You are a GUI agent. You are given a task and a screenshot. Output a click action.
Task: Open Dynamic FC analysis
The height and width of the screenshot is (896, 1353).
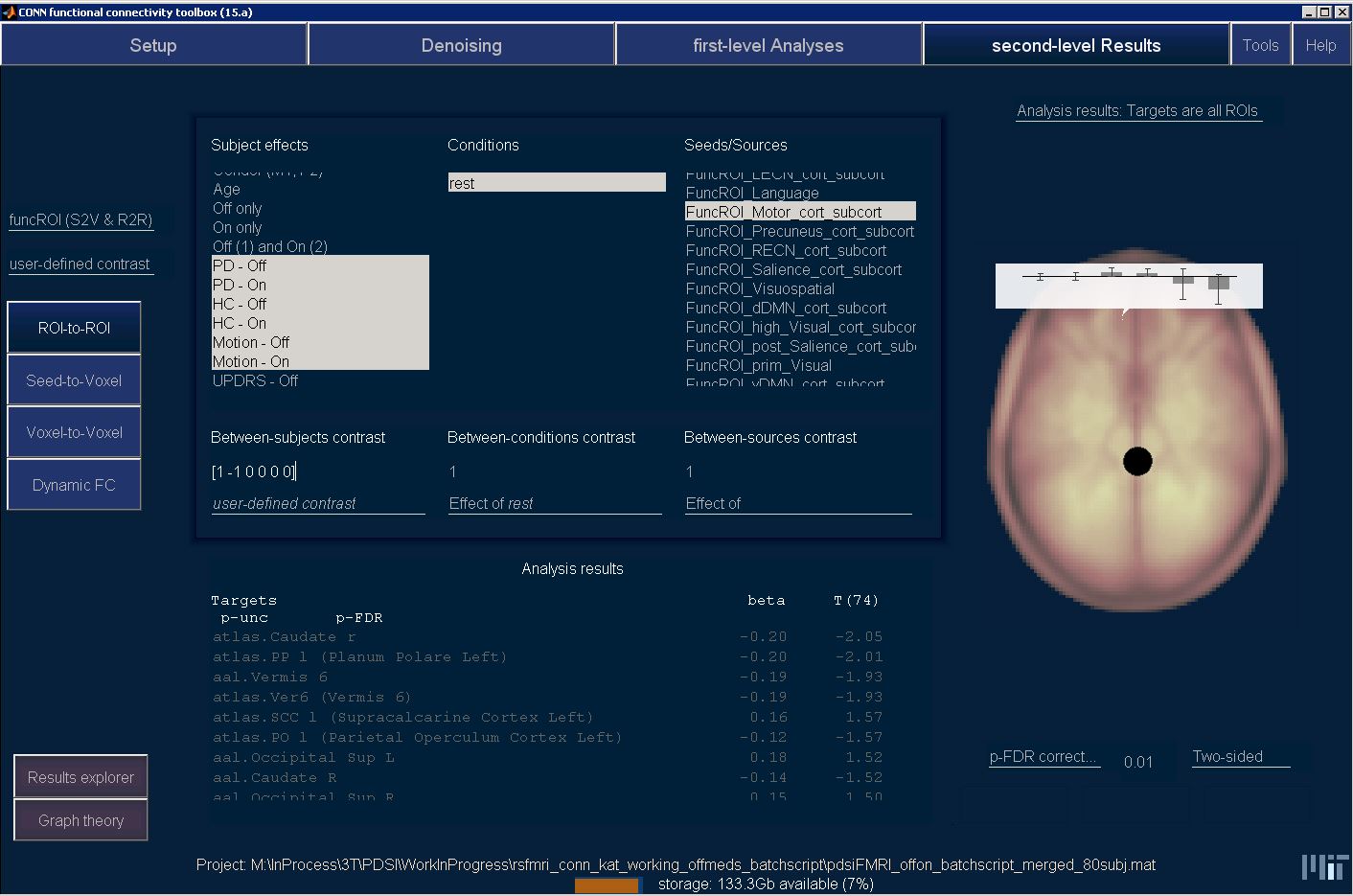74,485
